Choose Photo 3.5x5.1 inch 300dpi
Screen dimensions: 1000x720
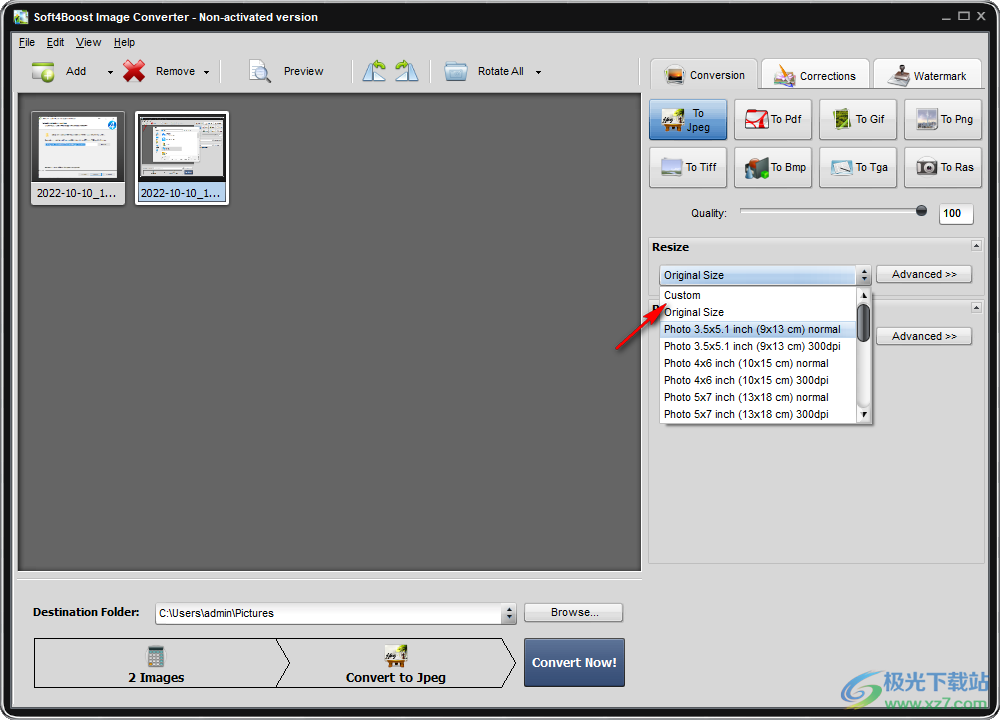point(759,346)
